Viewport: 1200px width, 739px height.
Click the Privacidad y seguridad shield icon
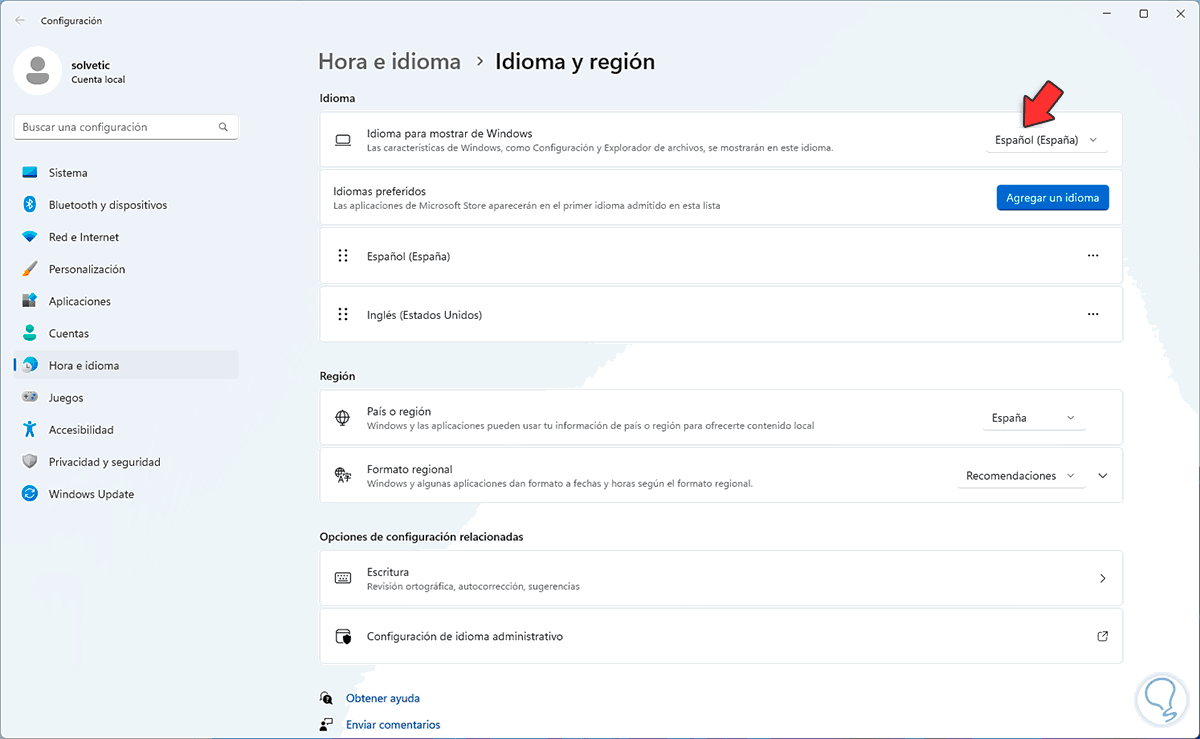click(x=30, y=462)
